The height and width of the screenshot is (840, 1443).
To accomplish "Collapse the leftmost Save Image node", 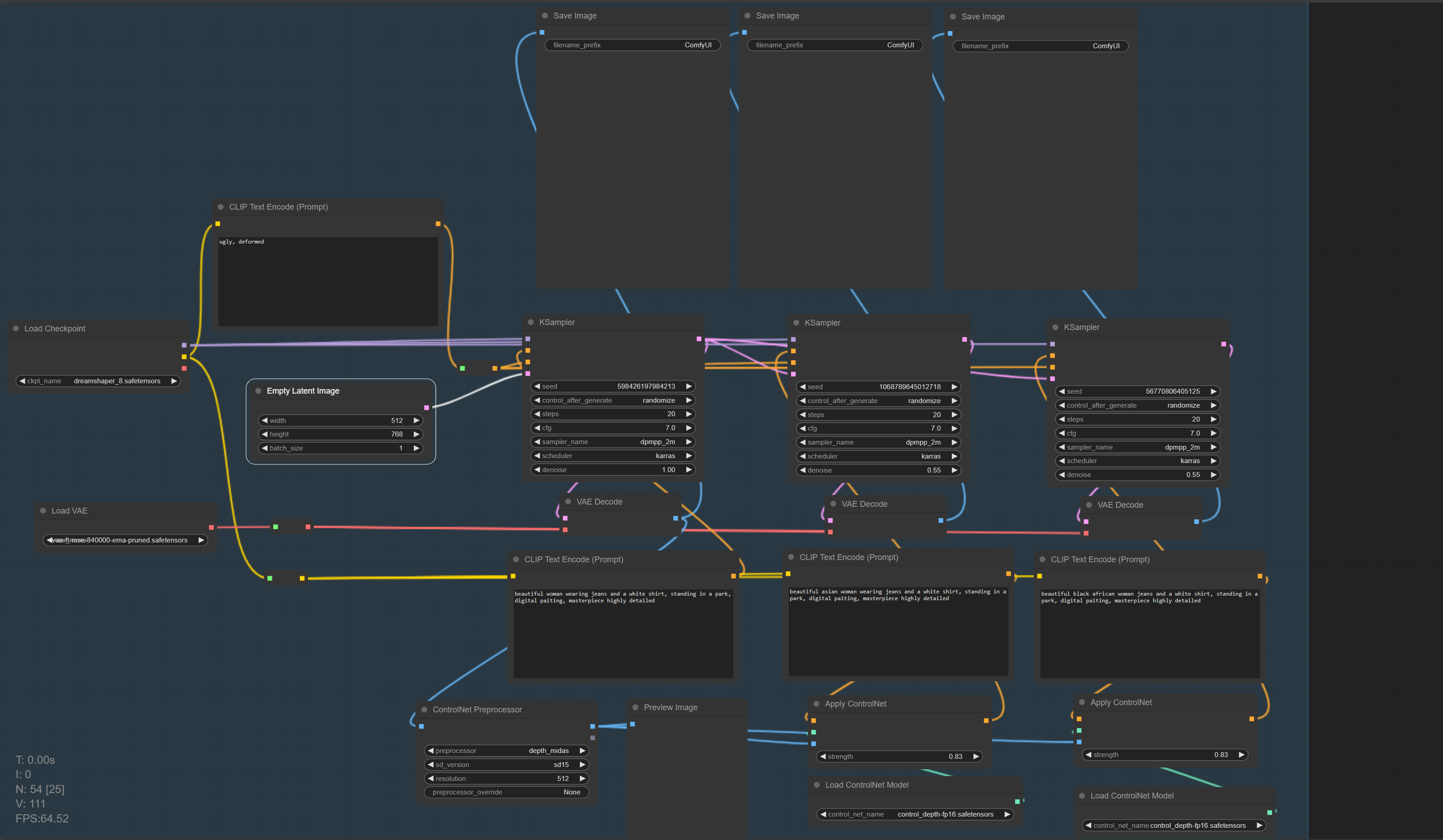I will pos(544,15).
